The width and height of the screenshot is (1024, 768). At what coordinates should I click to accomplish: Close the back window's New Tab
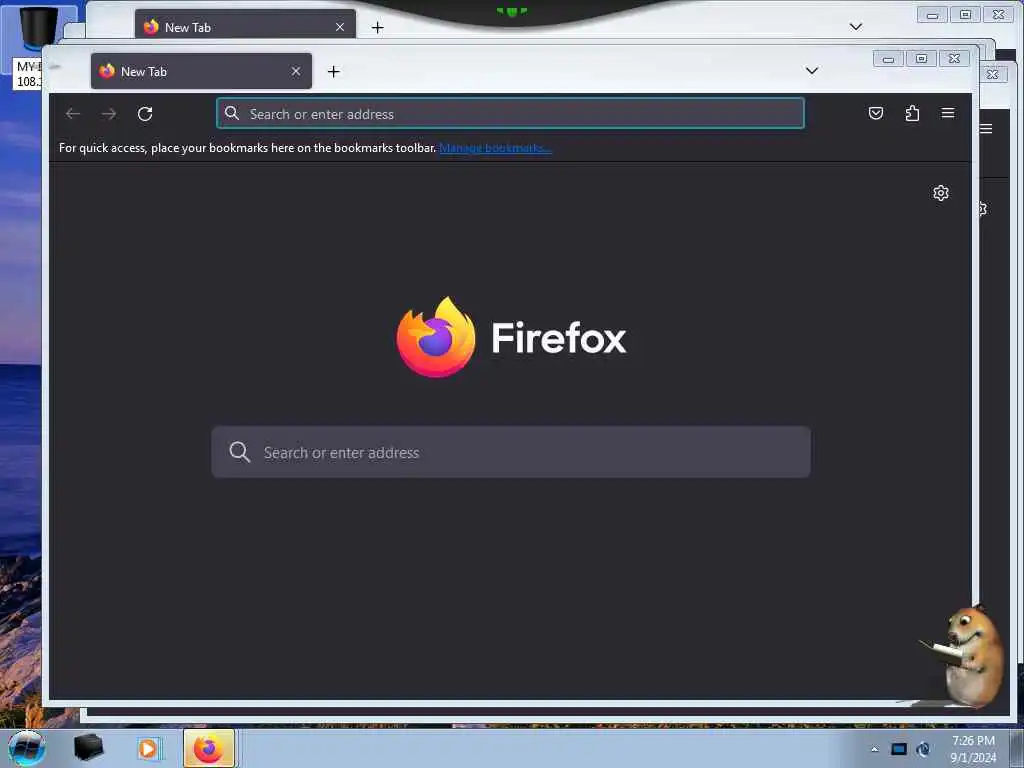click(340, 27)
